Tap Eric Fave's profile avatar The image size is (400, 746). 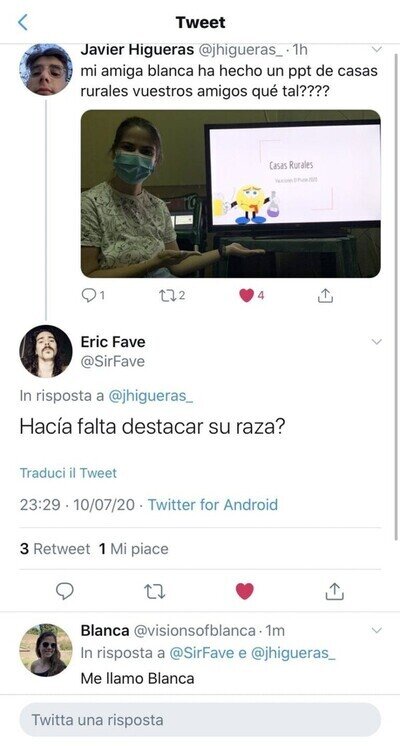coord(46,351)
